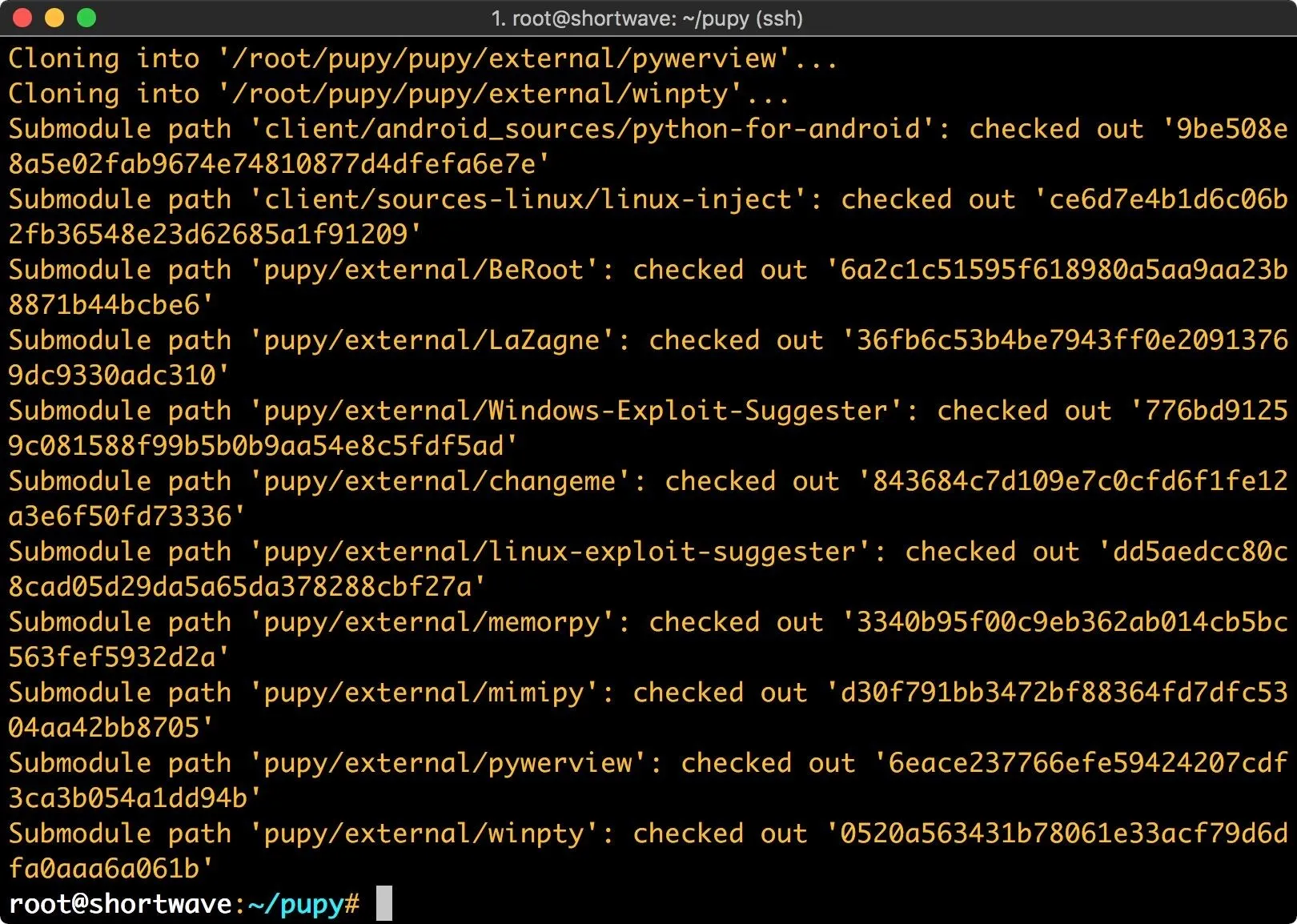Click 'pupy/external/Windows-Exploit-Suggester' submodule path
The width and height of the screenshot is (1297, 924).
(x=576, y=411)
